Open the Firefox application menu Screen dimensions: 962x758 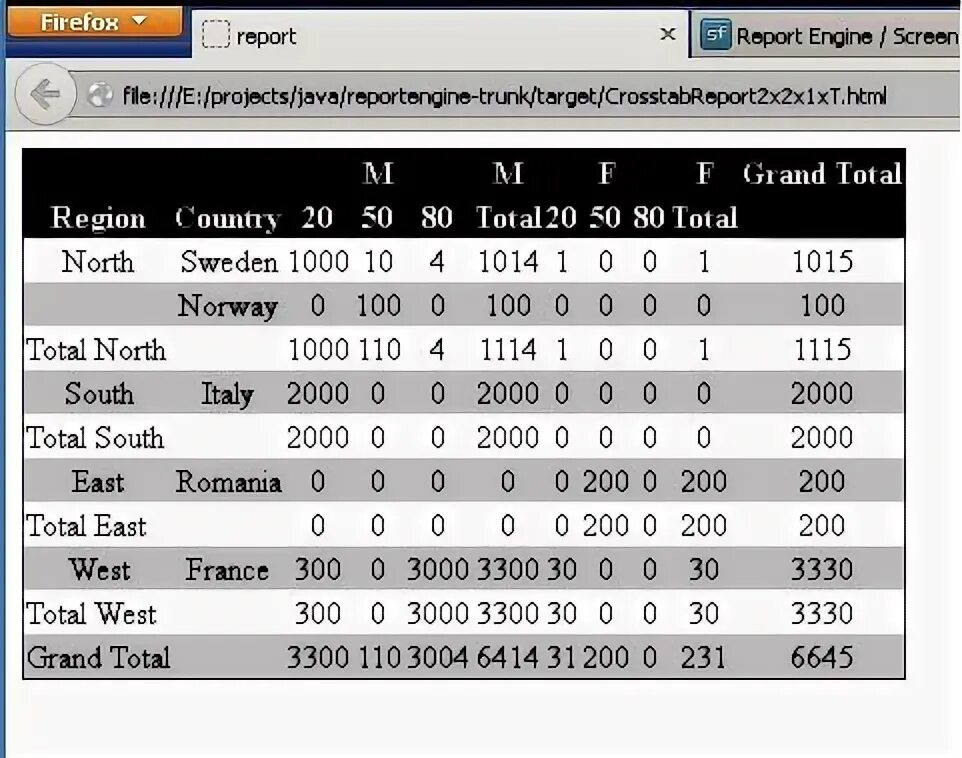(x=93, y=20)
